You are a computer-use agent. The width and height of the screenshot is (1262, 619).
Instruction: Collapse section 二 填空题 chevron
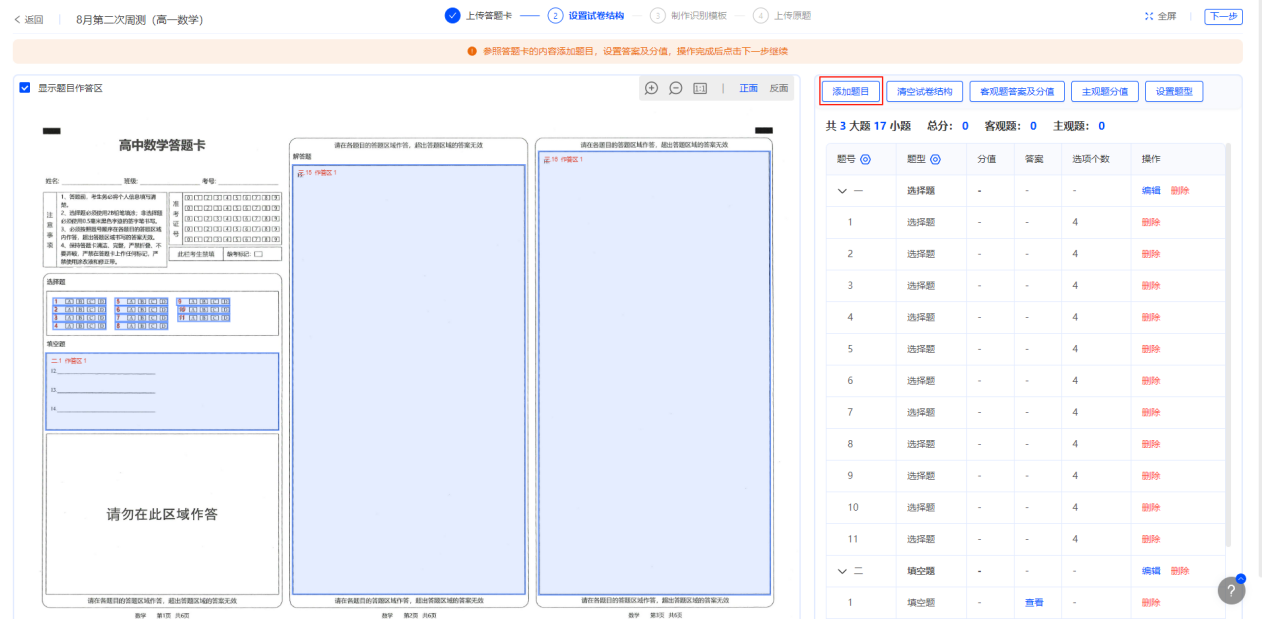click(x=842, y=571)
